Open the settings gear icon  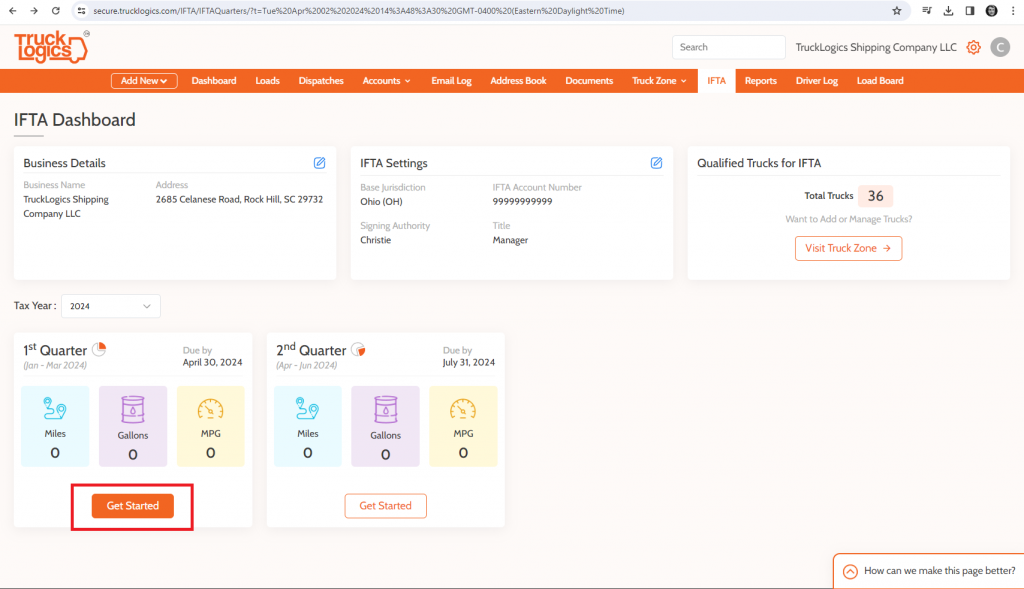973,47
